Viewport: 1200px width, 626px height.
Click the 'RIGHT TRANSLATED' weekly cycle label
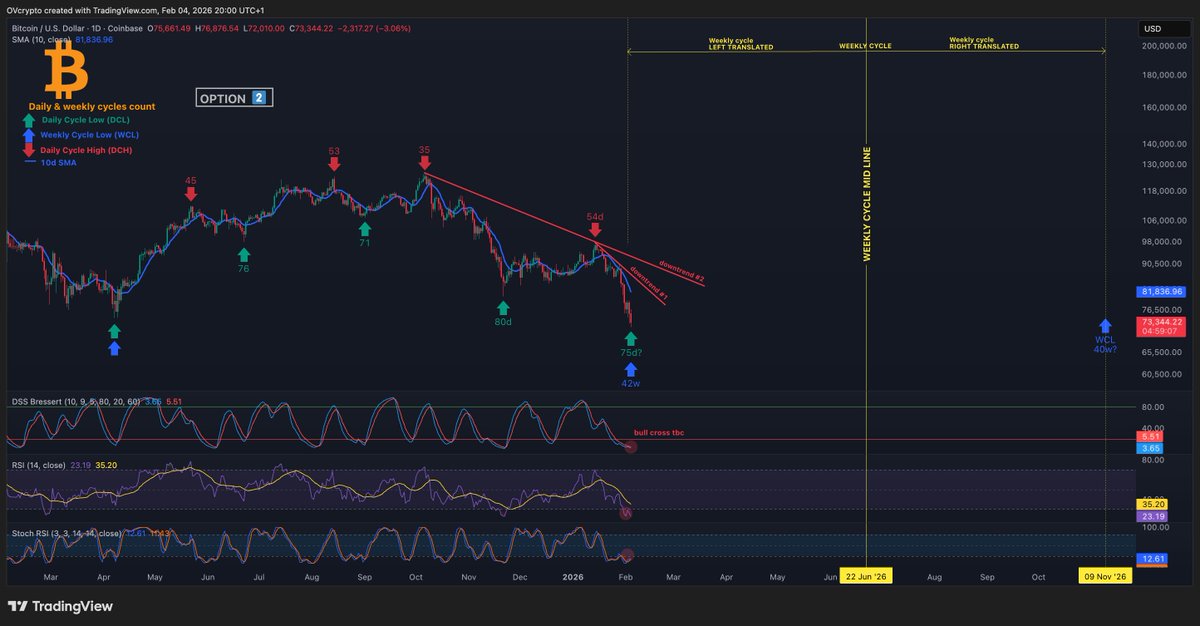[984, 47]
